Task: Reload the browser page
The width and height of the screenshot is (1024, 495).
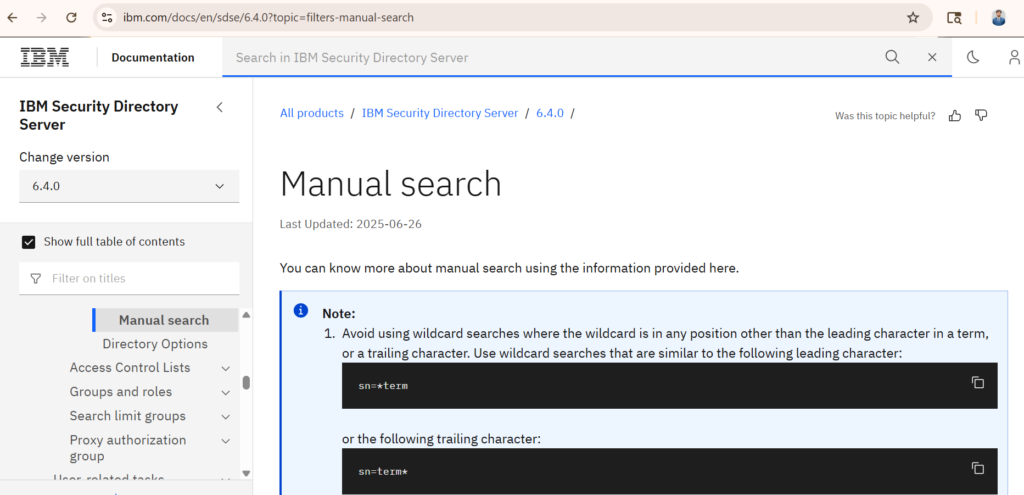Action: click(x=71, y=18)
